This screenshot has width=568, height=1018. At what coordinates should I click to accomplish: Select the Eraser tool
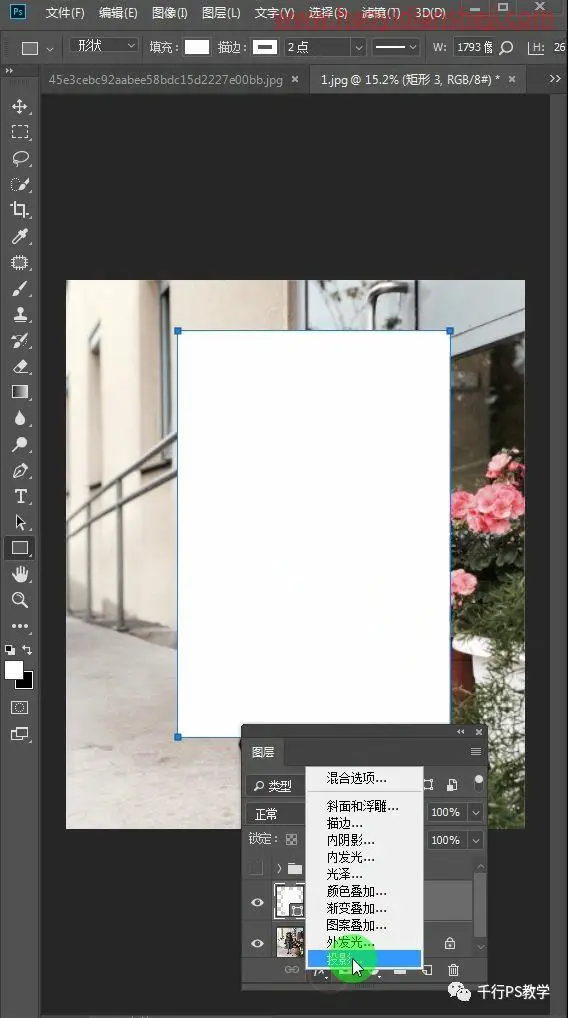19,366
